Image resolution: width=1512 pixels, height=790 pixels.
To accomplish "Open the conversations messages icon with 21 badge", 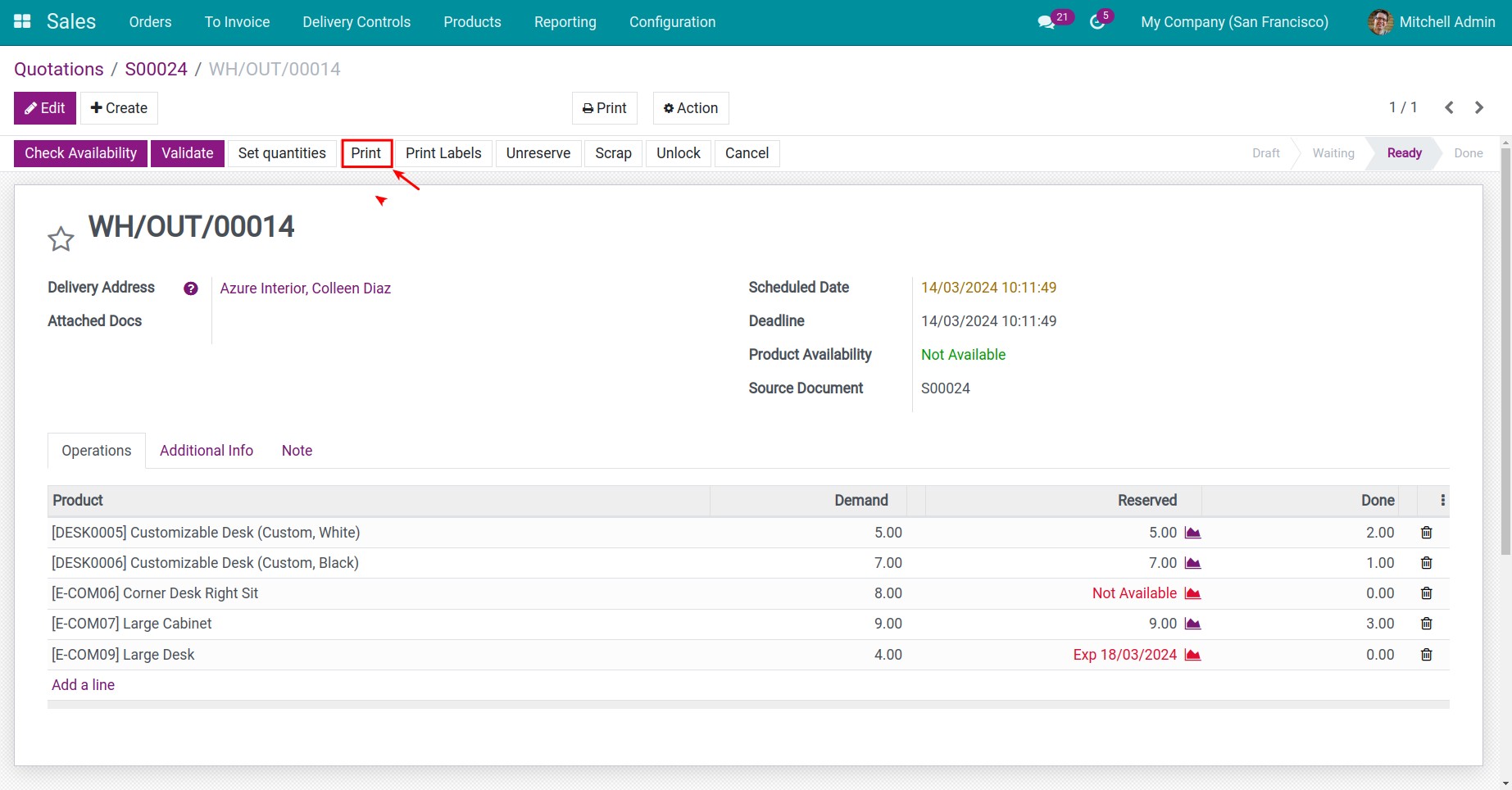I will [x=1047, y=22].
